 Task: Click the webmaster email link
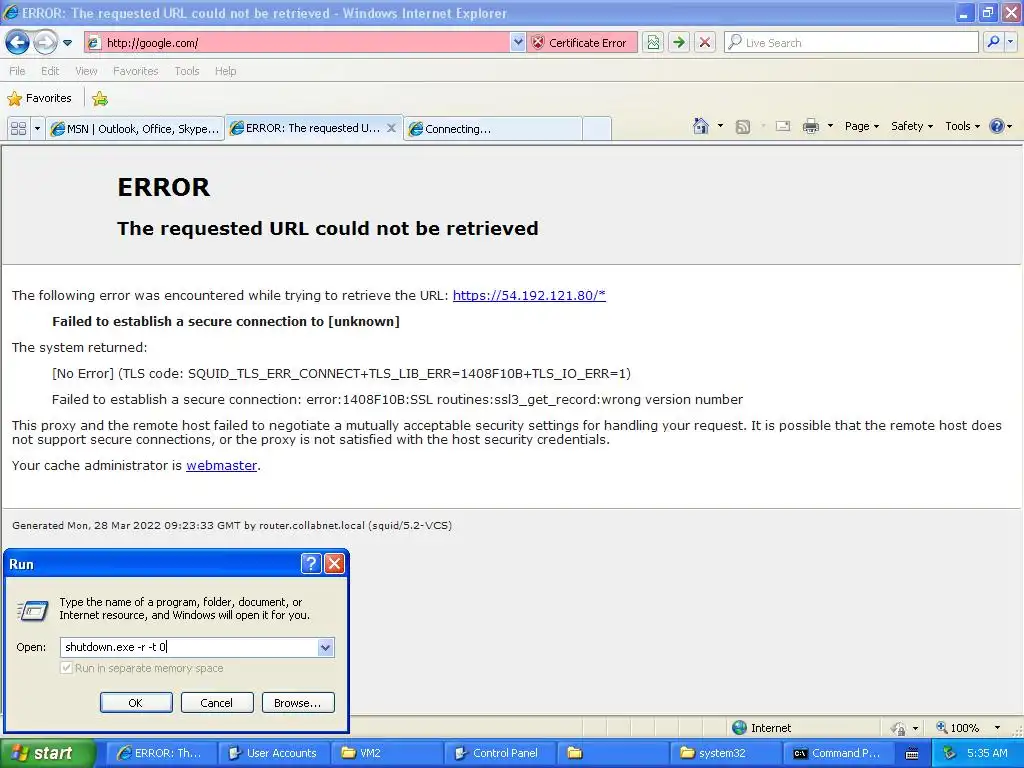[x=221, y=466]
